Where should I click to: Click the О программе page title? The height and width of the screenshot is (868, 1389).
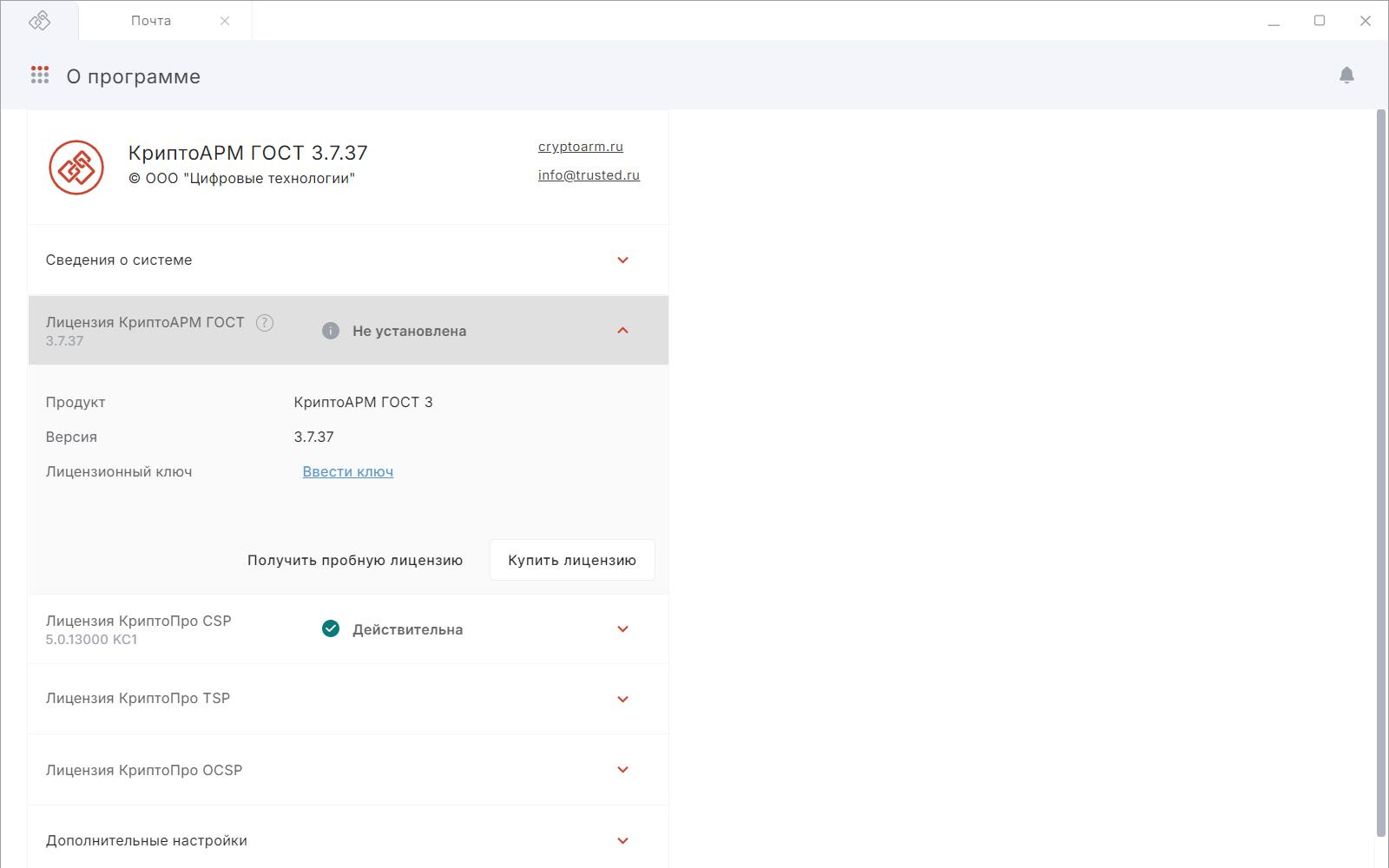[x=134, y=76]
